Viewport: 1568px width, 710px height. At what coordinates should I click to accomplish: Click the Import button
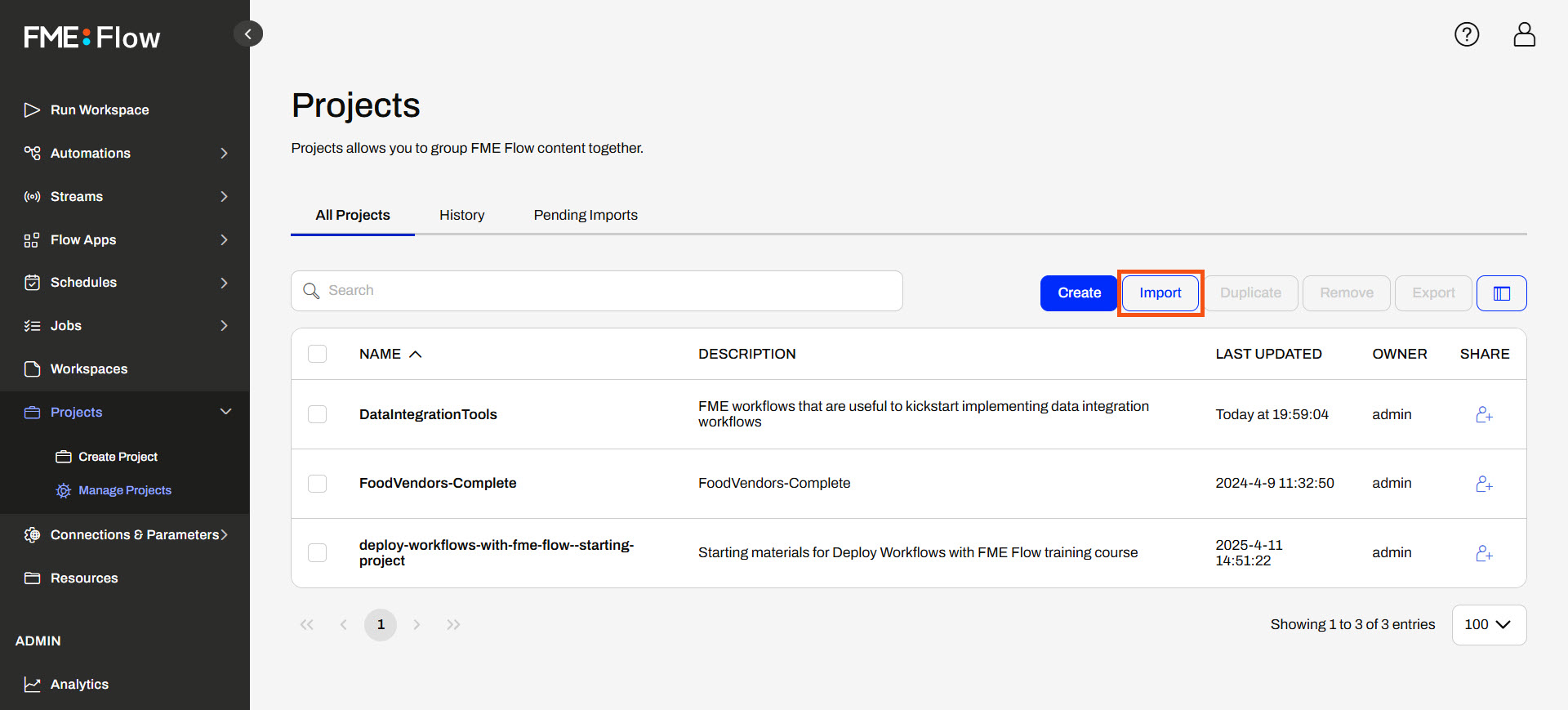click(x=1160, y=293)
